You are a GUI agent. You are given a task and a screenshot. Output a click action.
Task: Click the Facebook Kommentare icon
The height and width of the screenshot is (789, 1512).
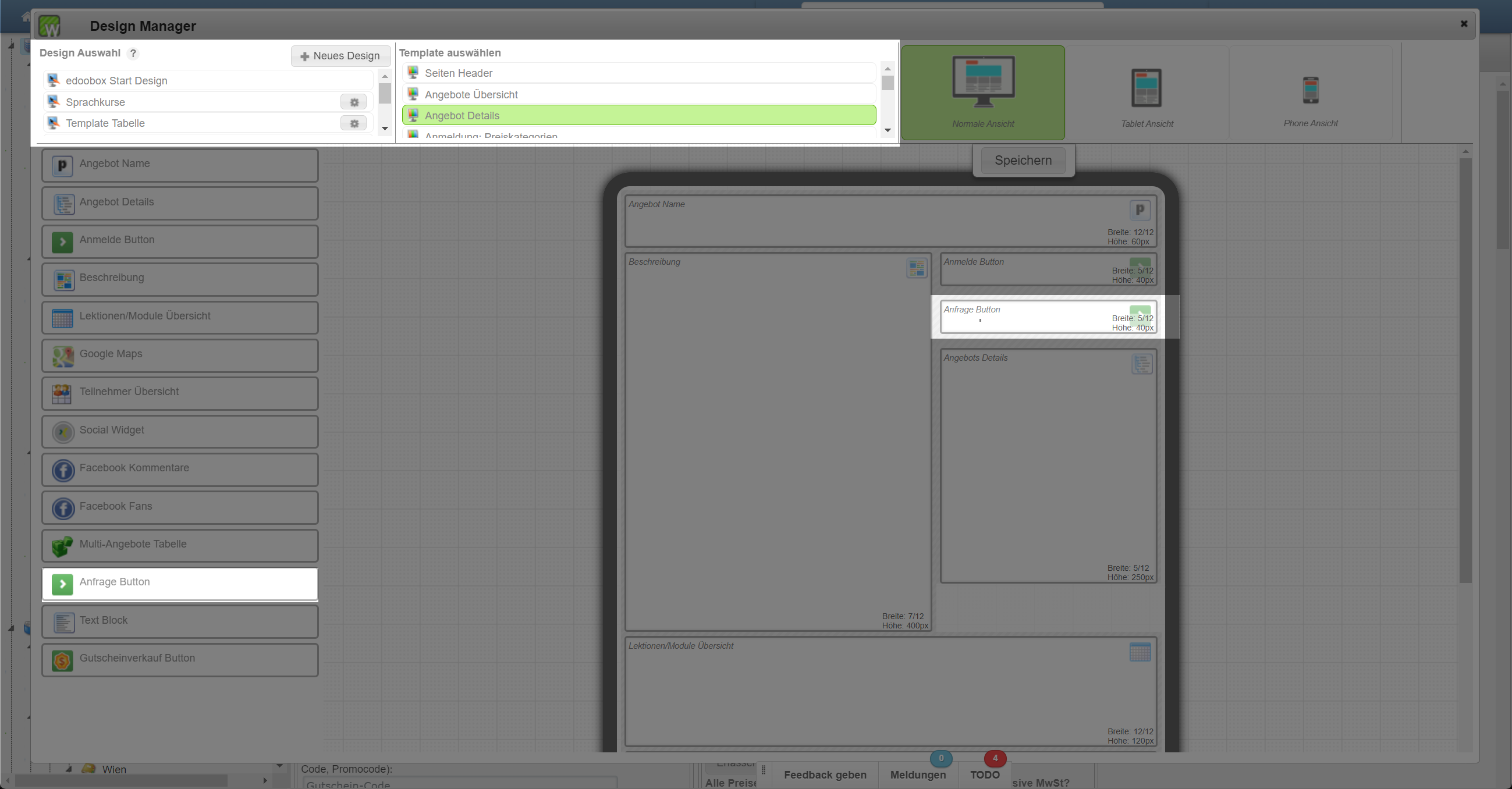pos(63,470)
